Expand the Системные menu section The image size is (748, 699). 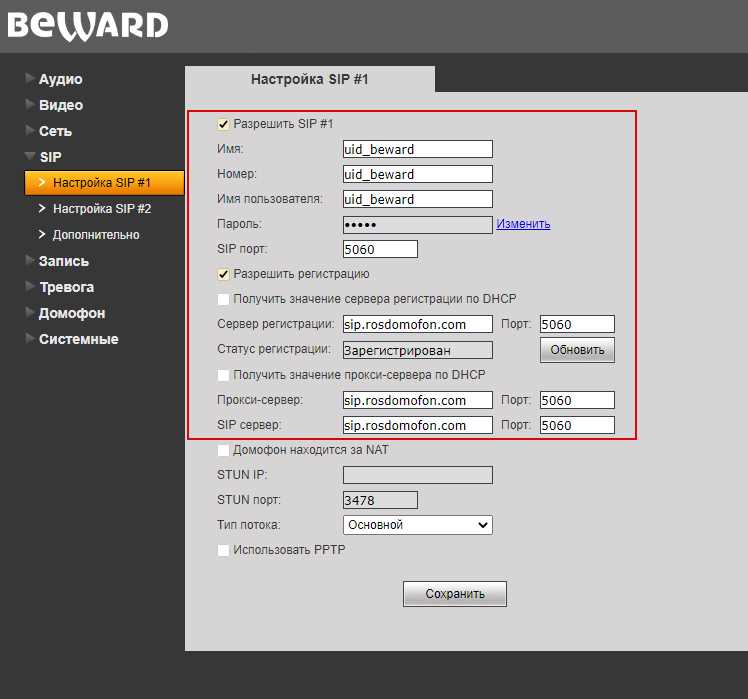78,339
